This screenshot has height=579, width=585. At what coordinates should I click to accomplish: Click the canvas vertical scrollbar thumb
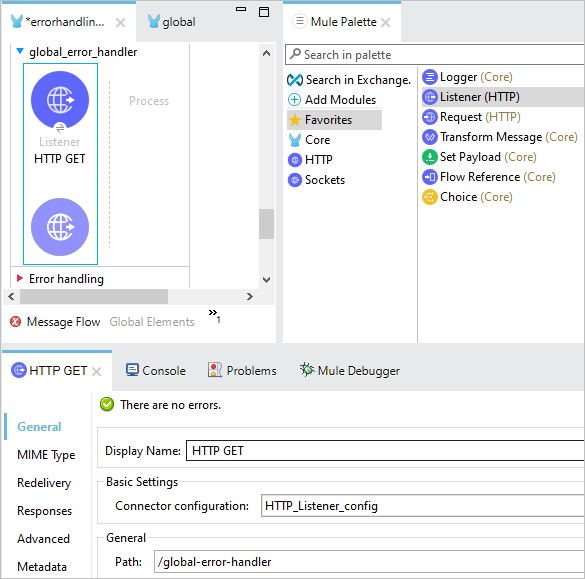point(266,224)
